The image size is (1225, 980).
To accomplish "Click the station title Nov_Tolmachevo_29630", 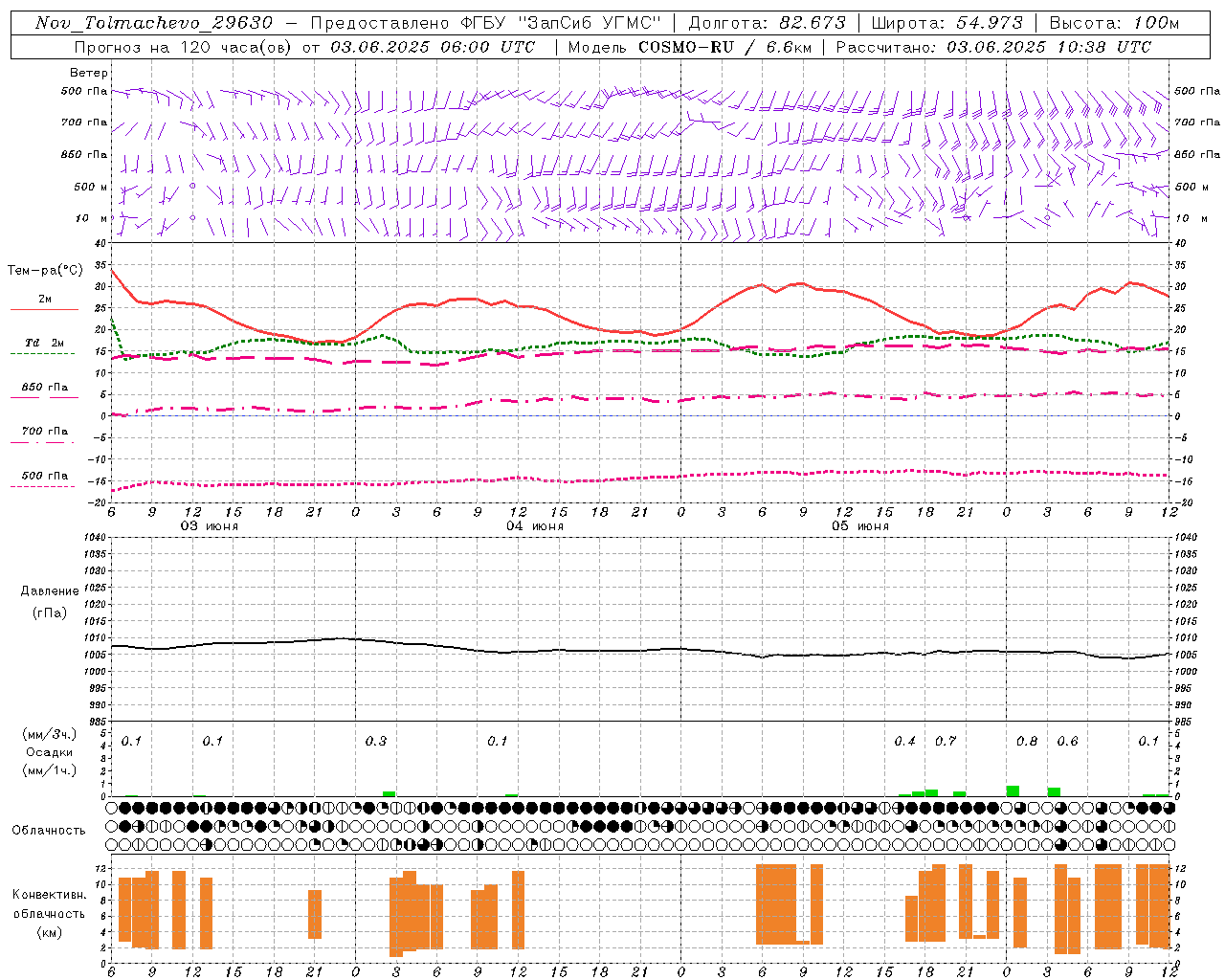I will [x=153, y=23].
